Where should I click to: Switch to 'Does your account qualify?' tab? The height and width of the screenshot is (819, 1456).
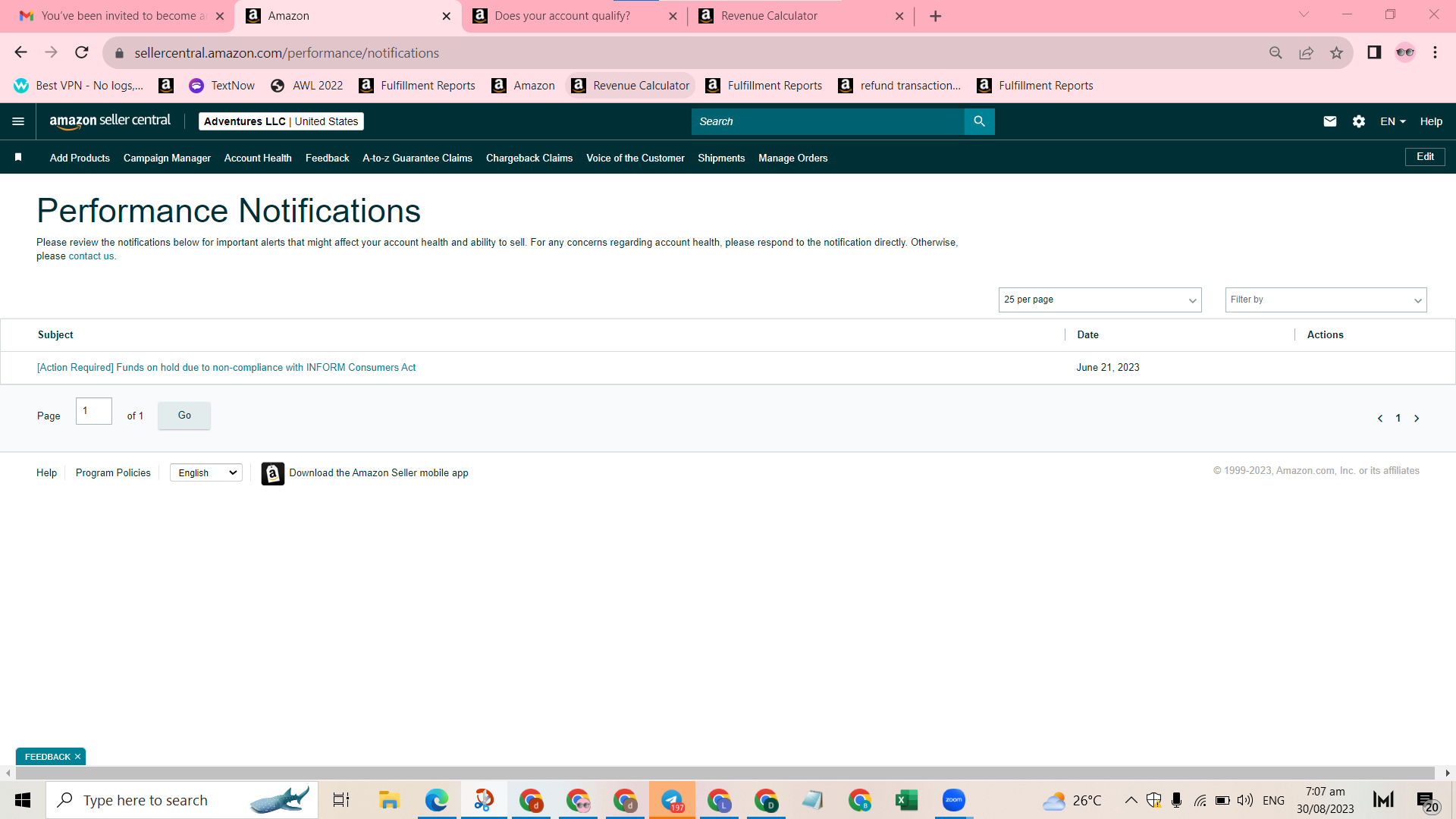click(x=574, y=16)
